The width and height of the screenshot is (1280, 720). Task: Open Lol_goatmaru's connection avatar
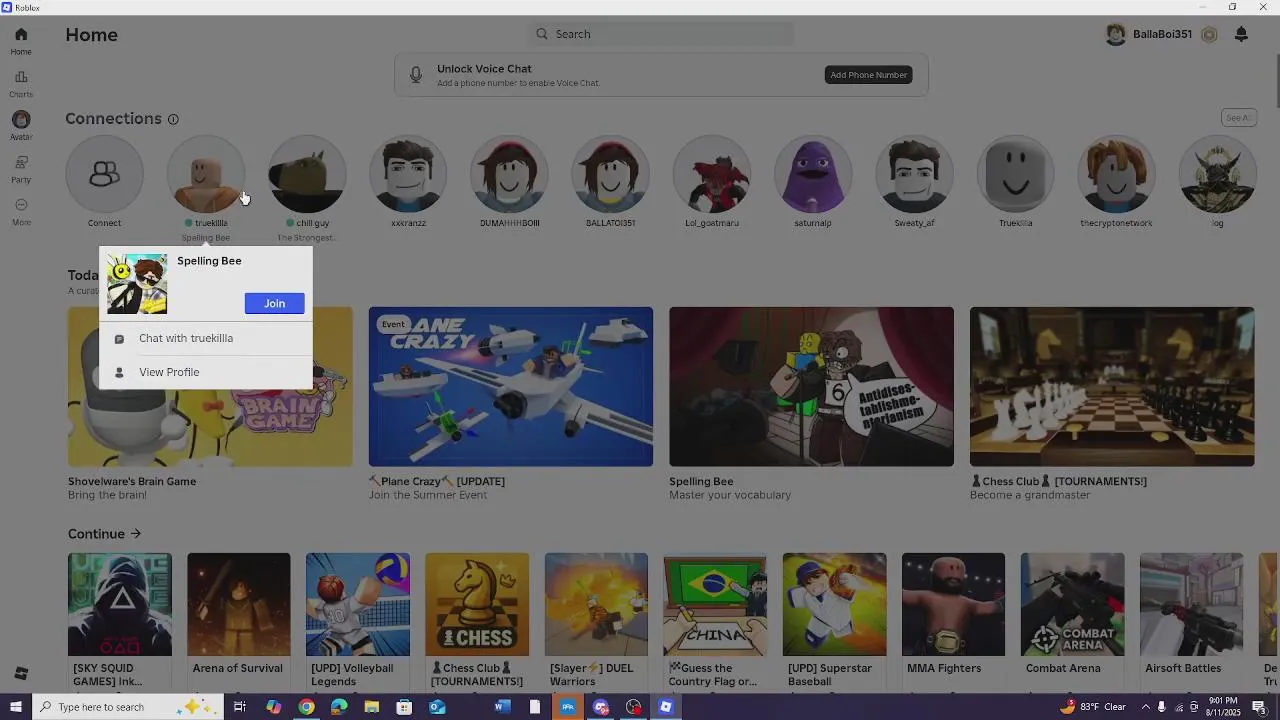[x=712, y=174]
